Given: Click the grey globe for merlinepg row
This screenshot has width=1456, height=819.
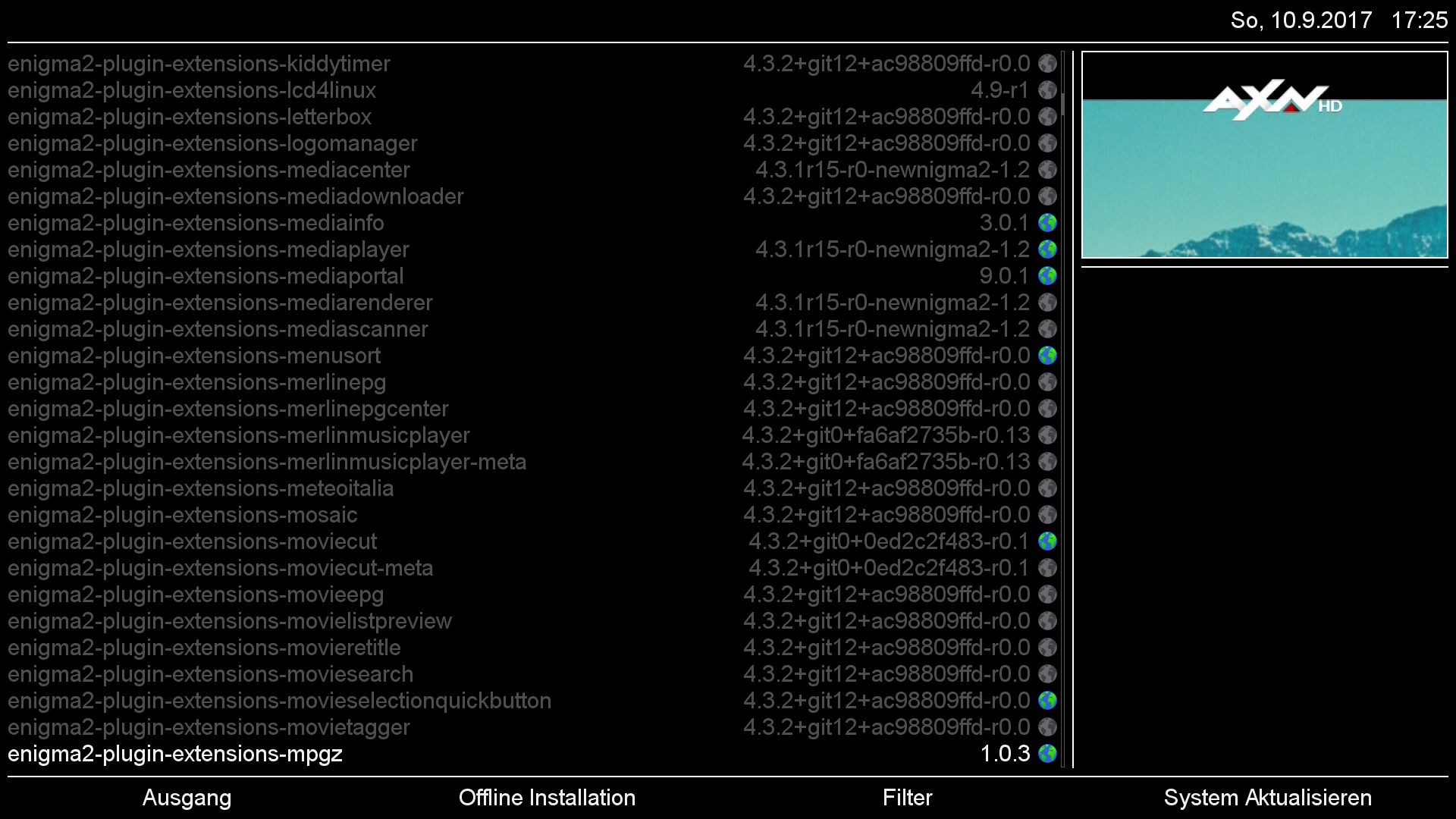Looking at the screenshot, I should 1047,382.
